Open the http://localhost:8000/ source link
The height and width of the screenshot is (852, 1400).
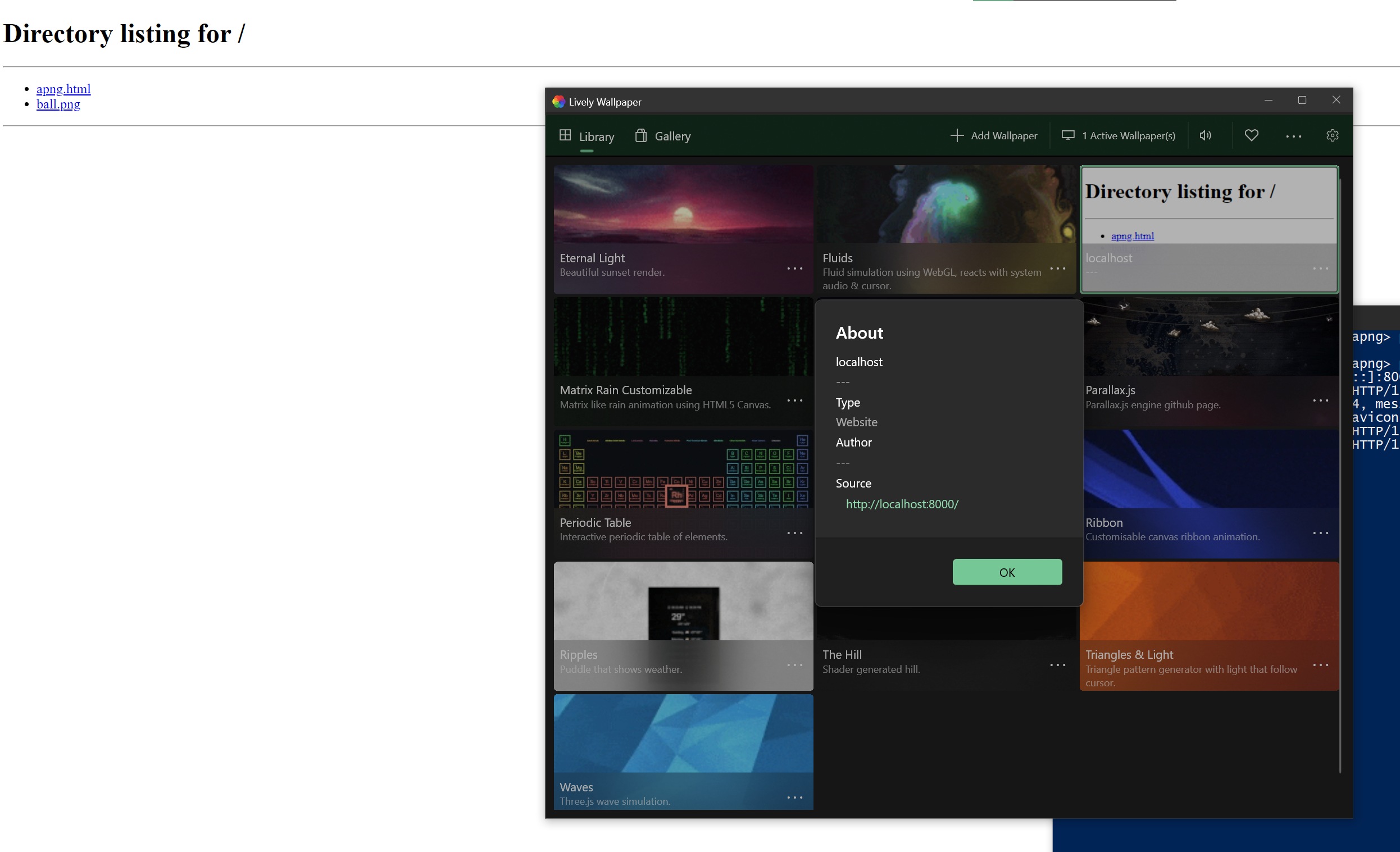(x=902, y=504)
